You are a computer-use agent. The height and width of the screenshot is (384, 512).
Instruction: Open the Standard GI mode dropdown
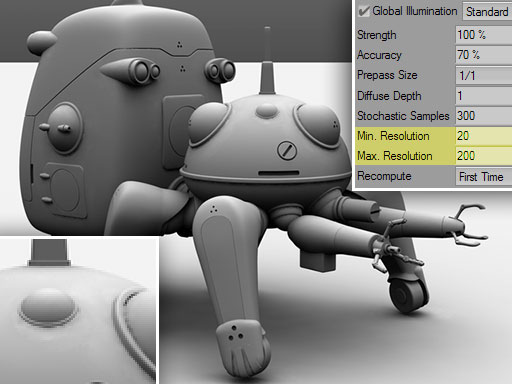pyautogui.click(x=487, y=12)
